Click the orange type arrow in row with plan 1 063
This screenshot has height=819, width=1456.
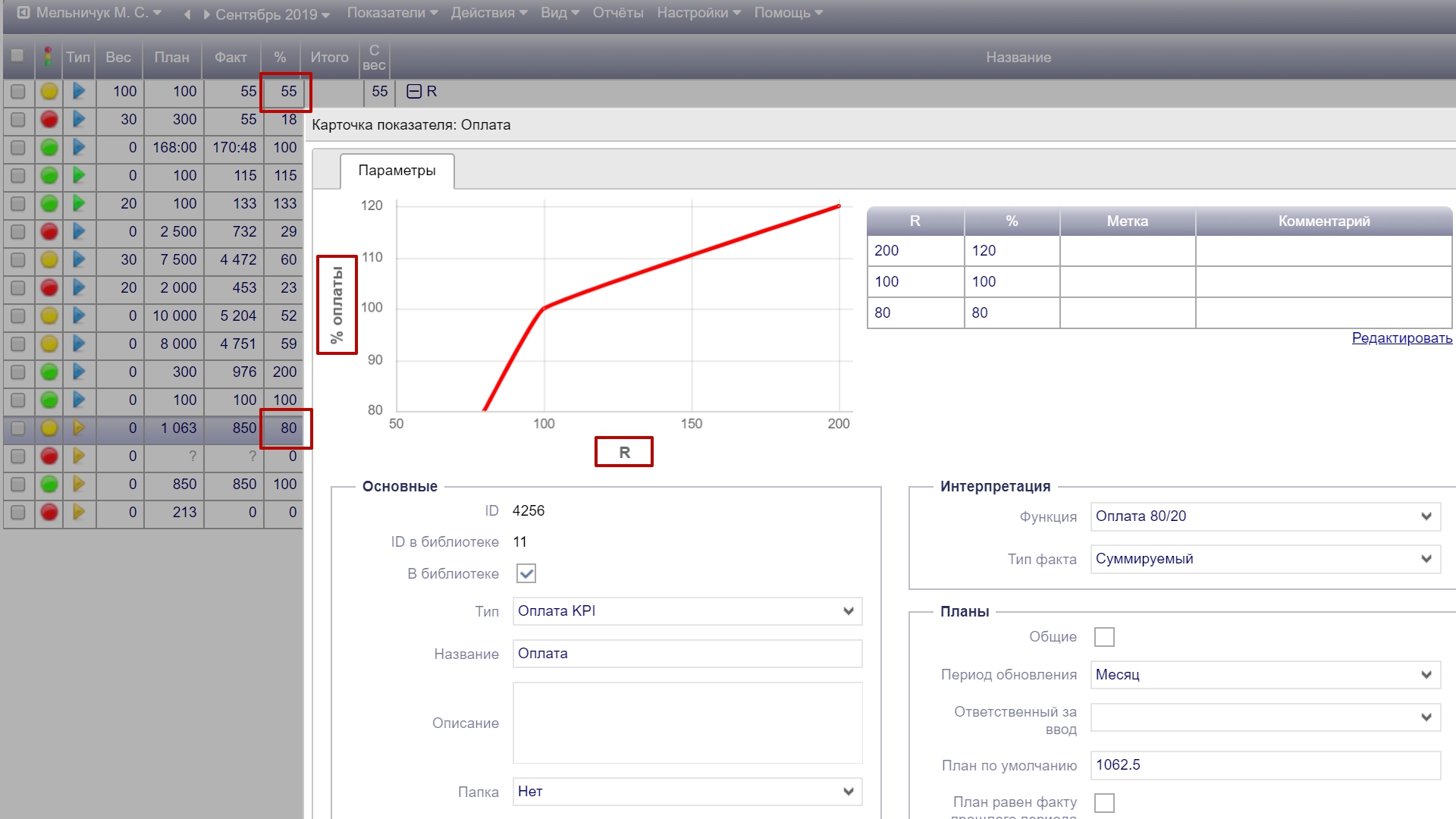[x=79, y=428]
